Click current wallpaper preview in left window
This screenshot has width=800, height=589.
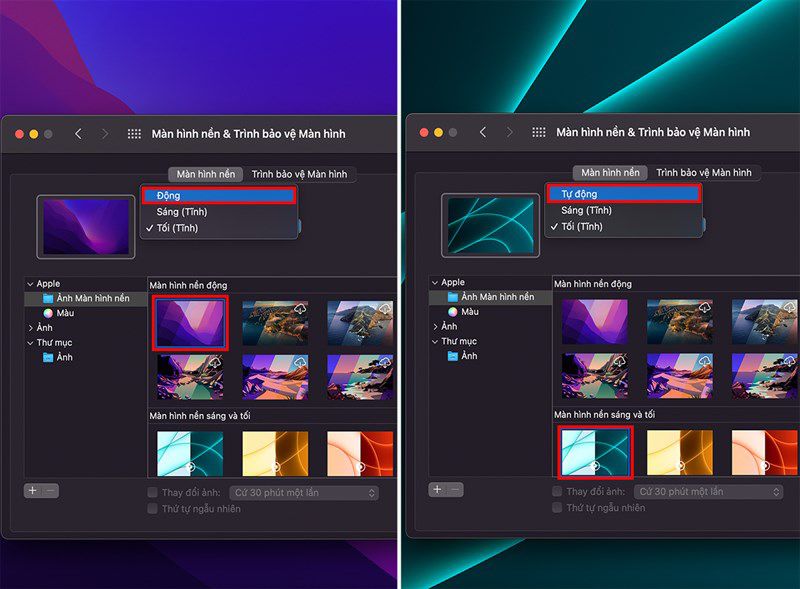coord(86,227)
